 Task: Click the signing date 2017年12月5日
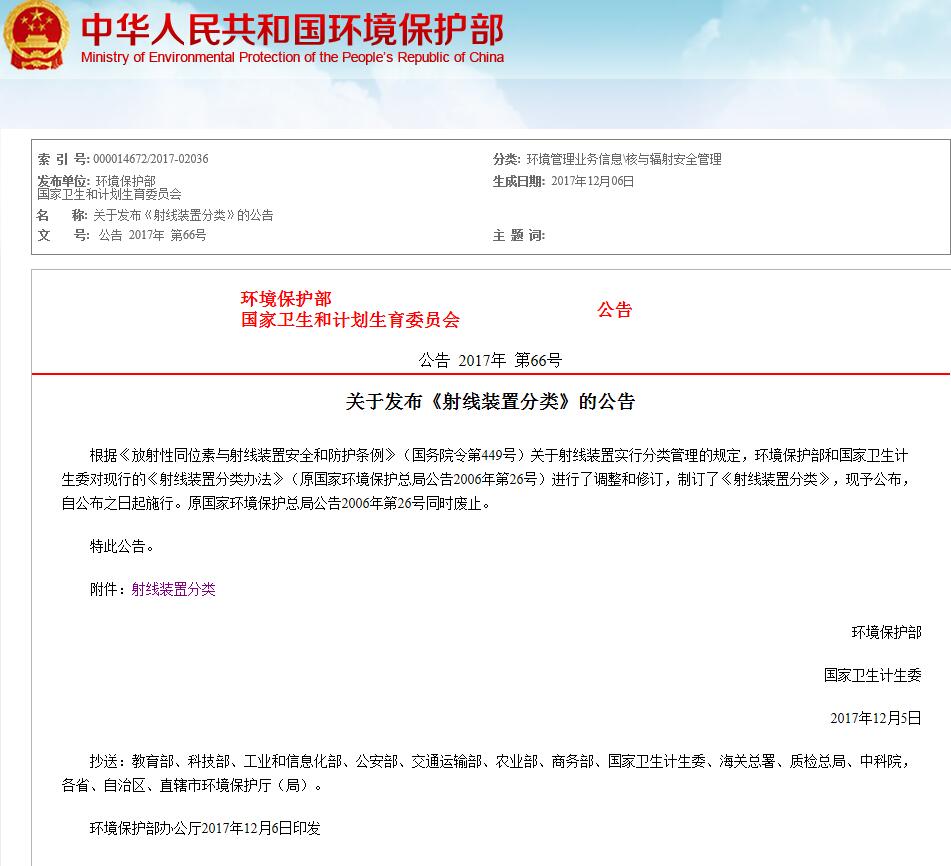tap(875, 718)
